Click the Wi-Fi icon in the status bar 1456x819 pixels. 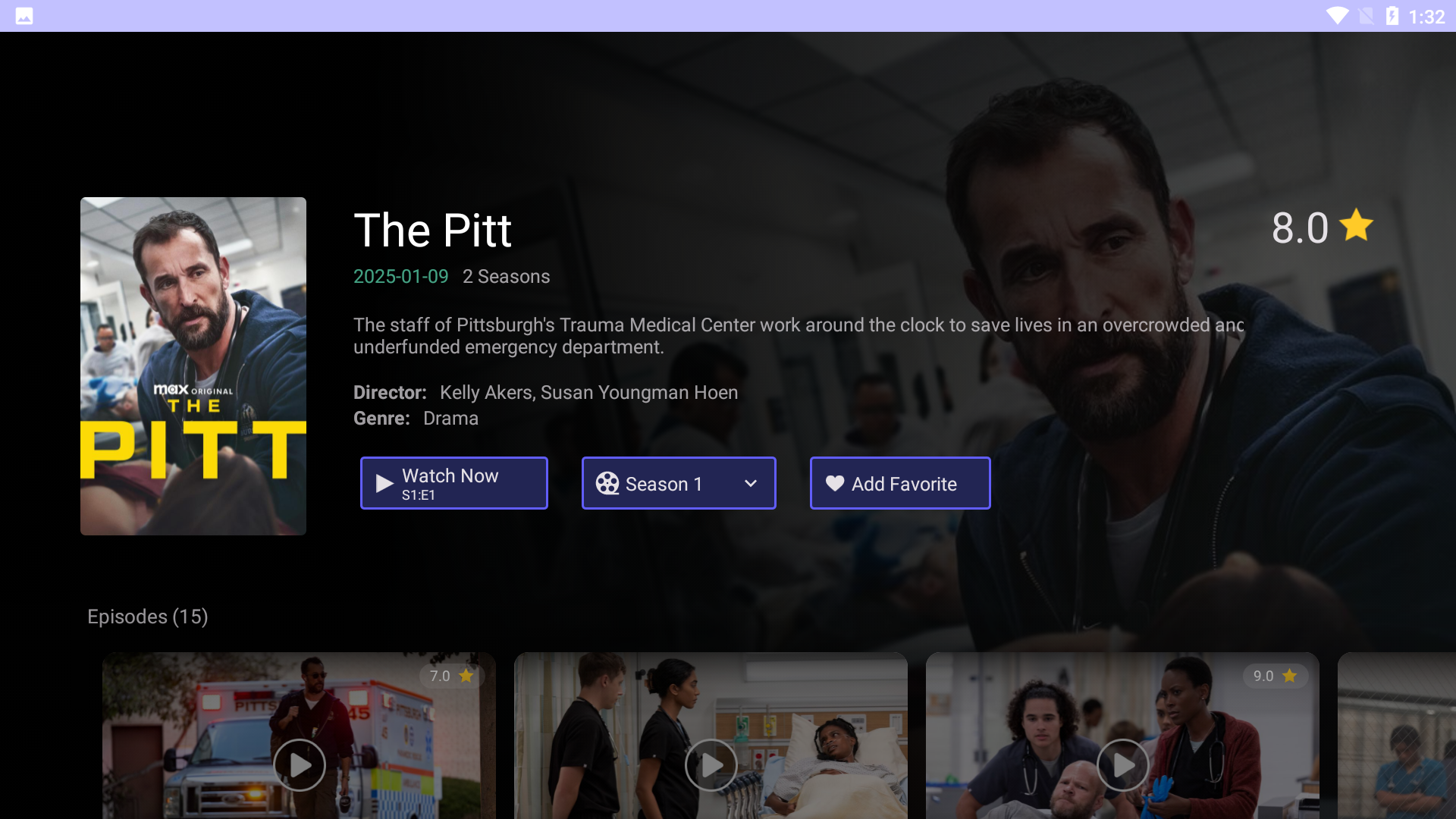coord(1337,16)
